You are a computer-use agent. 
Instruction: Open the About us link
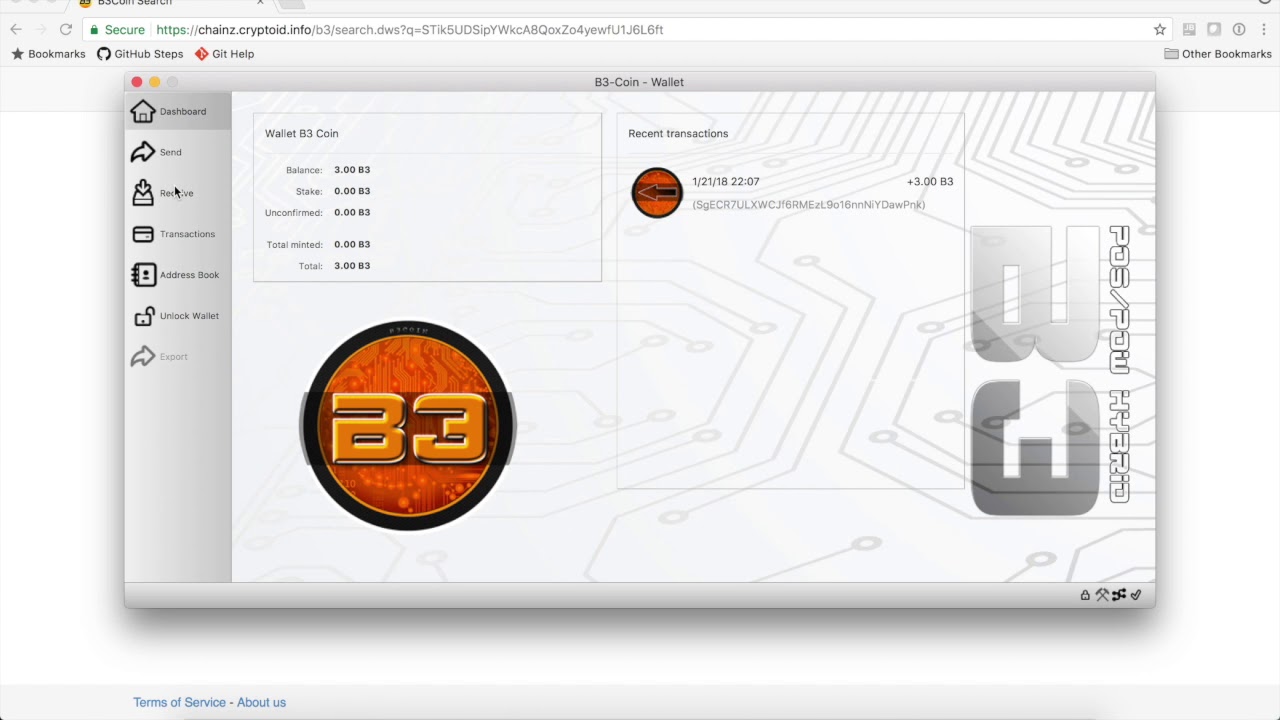point(262,702)
